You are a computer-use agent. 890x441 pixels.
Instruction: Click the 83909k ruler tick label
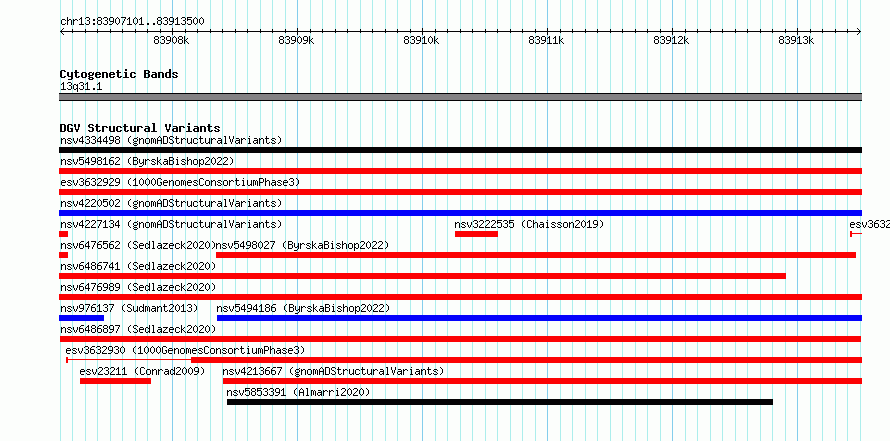click(x=296, y=40)
